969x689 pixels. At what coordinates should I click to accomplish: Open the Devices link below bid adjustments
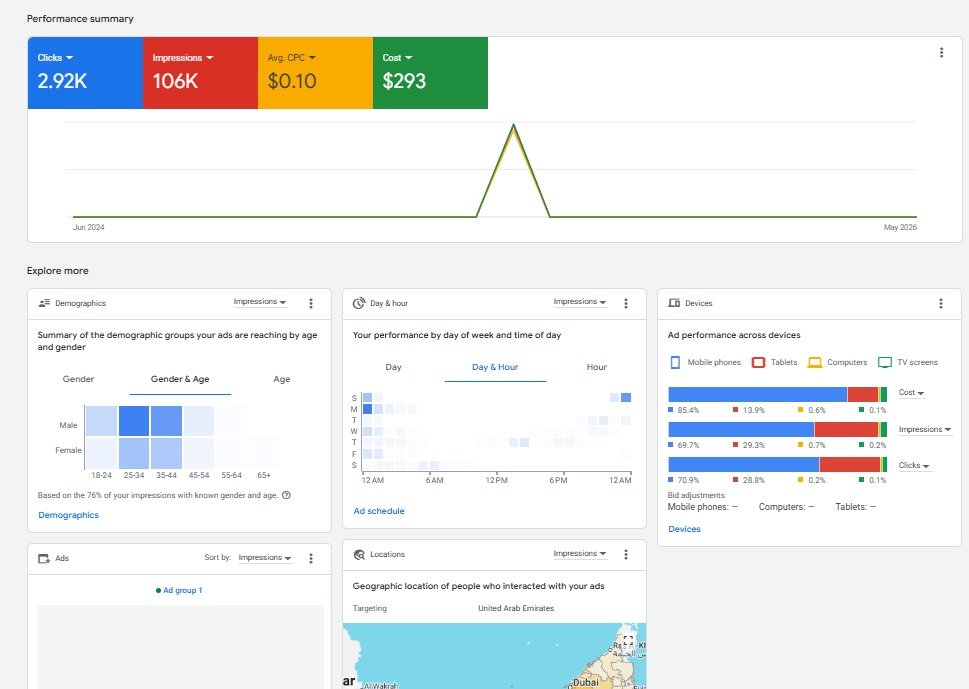click(684, 529)
